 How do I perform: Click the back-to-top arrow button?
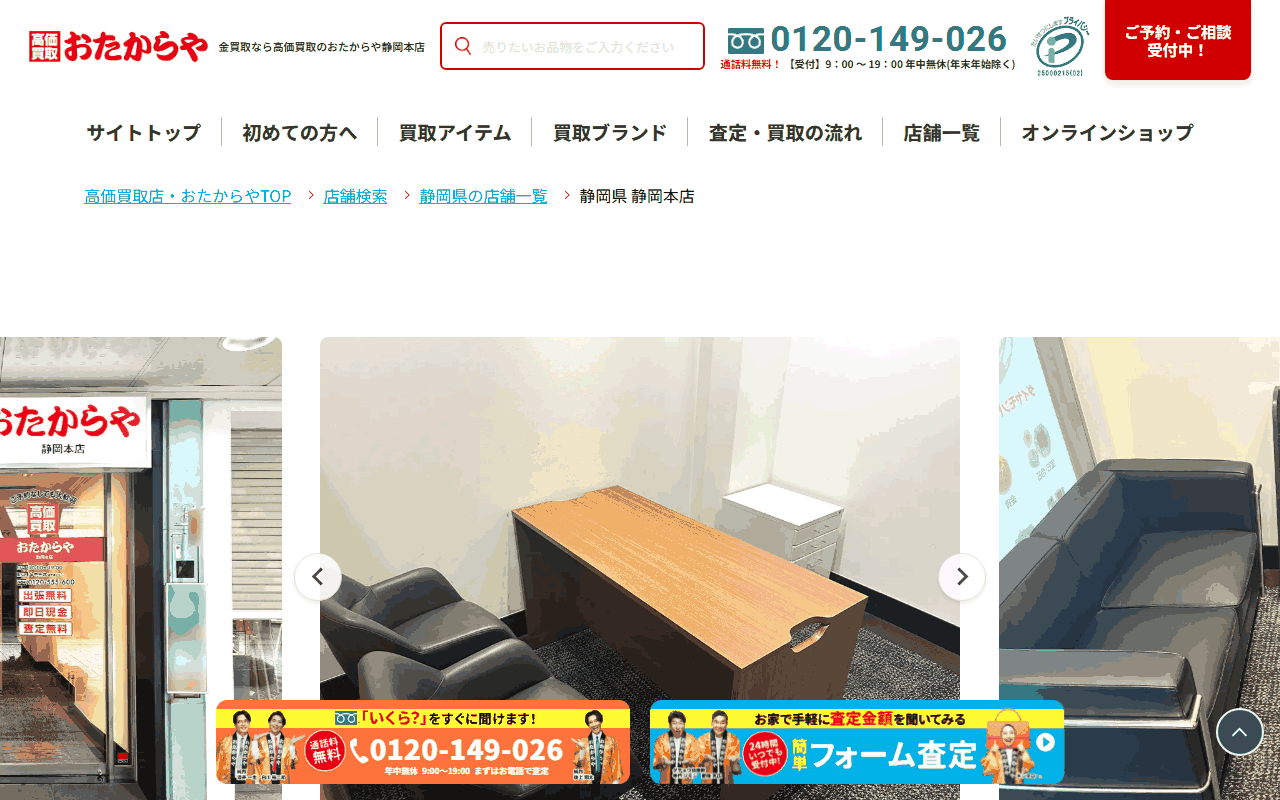(x=1240, y=732)
